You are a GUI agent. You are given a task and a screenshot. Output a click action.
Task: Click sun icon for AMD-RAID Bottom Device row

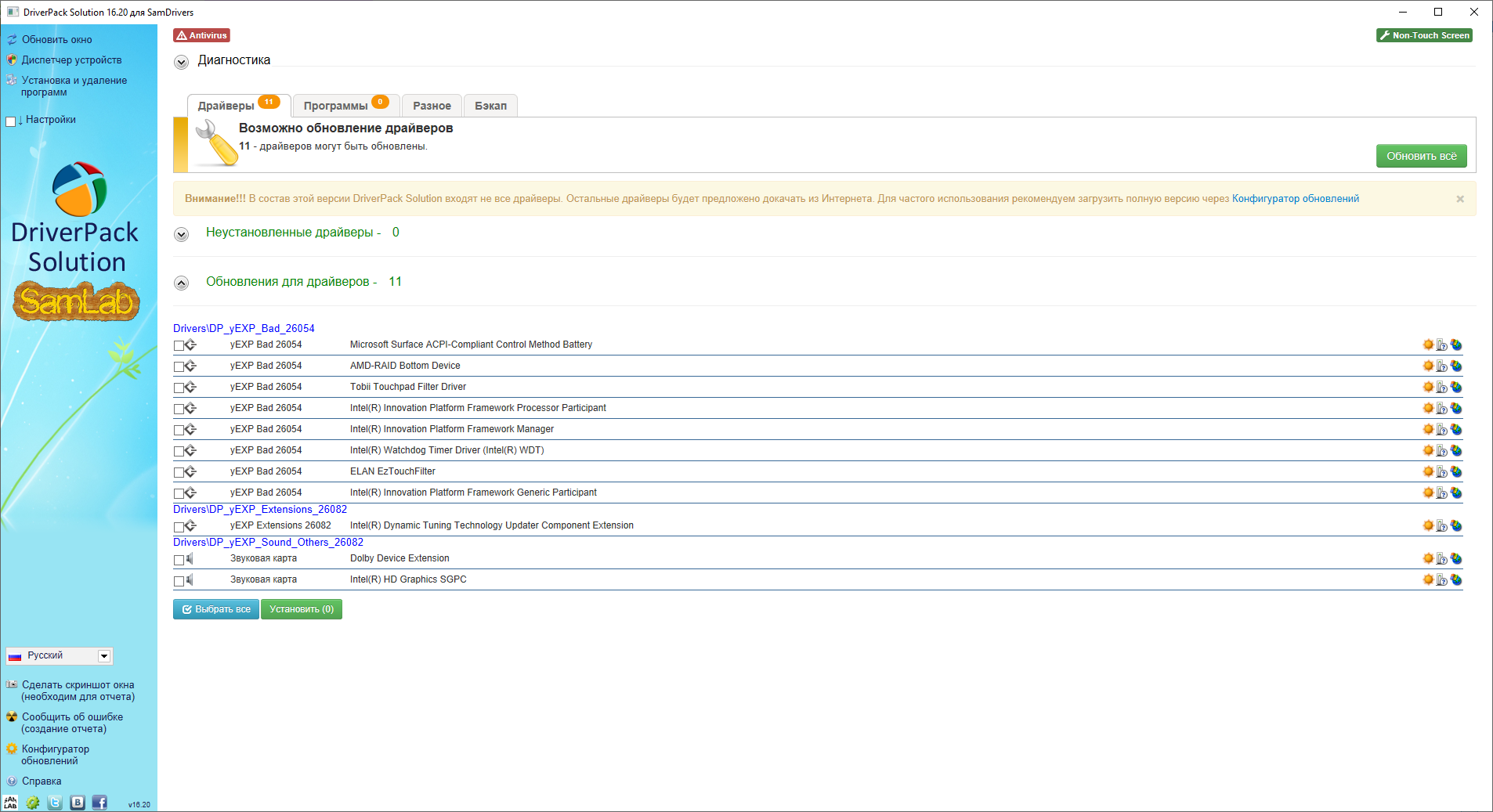pyautogui.click(x=1428, y=366)
